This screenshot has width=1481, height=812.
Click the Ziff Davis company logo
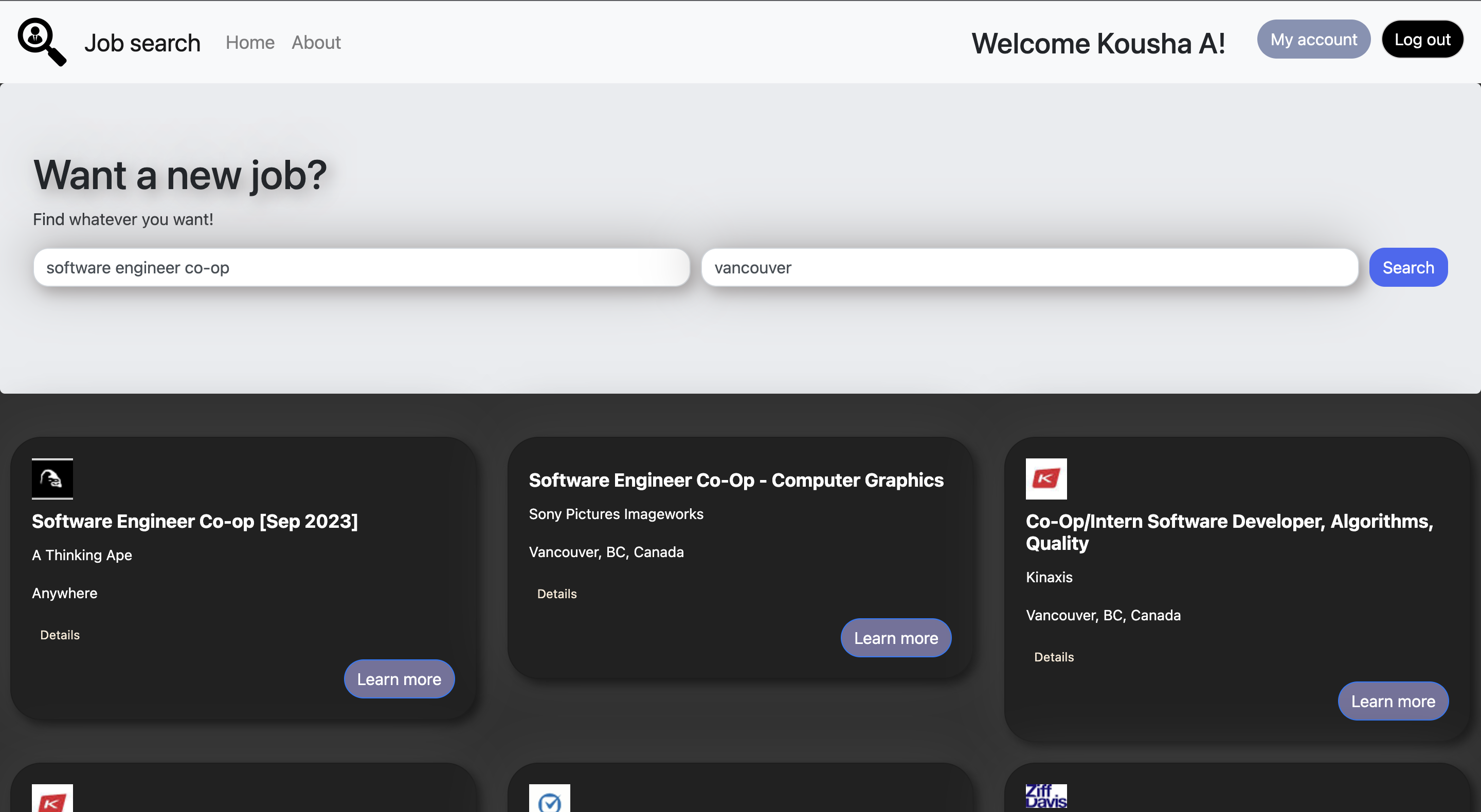click(1046, 798)
